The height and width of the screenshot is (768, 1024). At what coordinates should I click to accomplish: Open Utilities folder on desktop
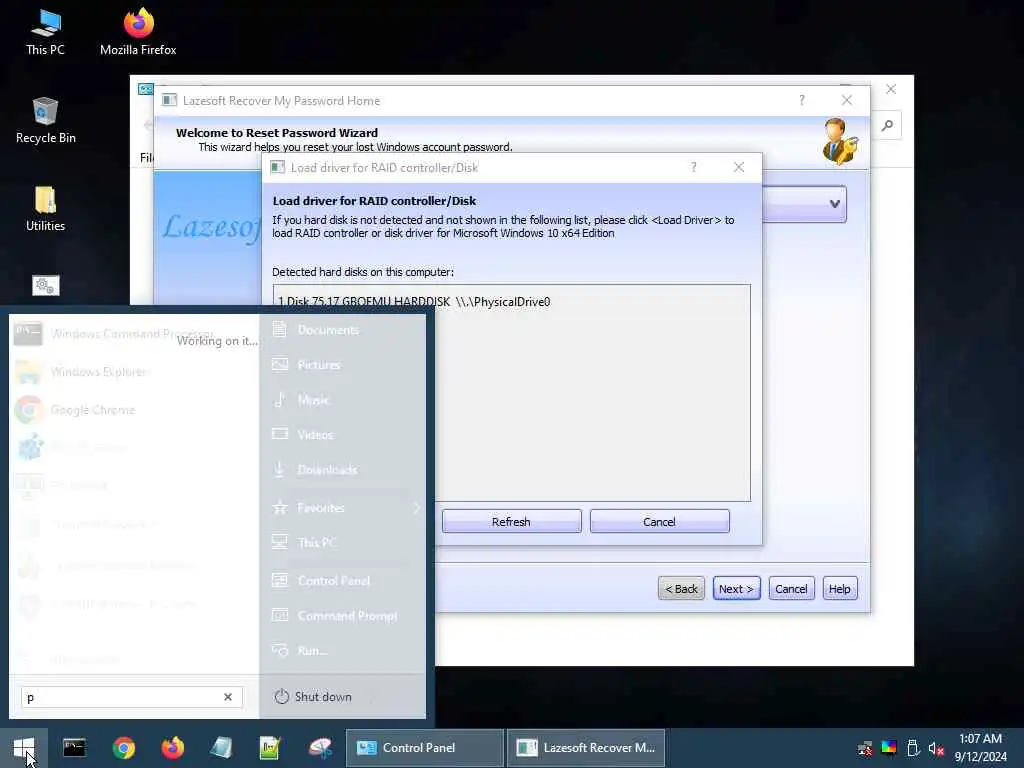[x=45, y=209]
